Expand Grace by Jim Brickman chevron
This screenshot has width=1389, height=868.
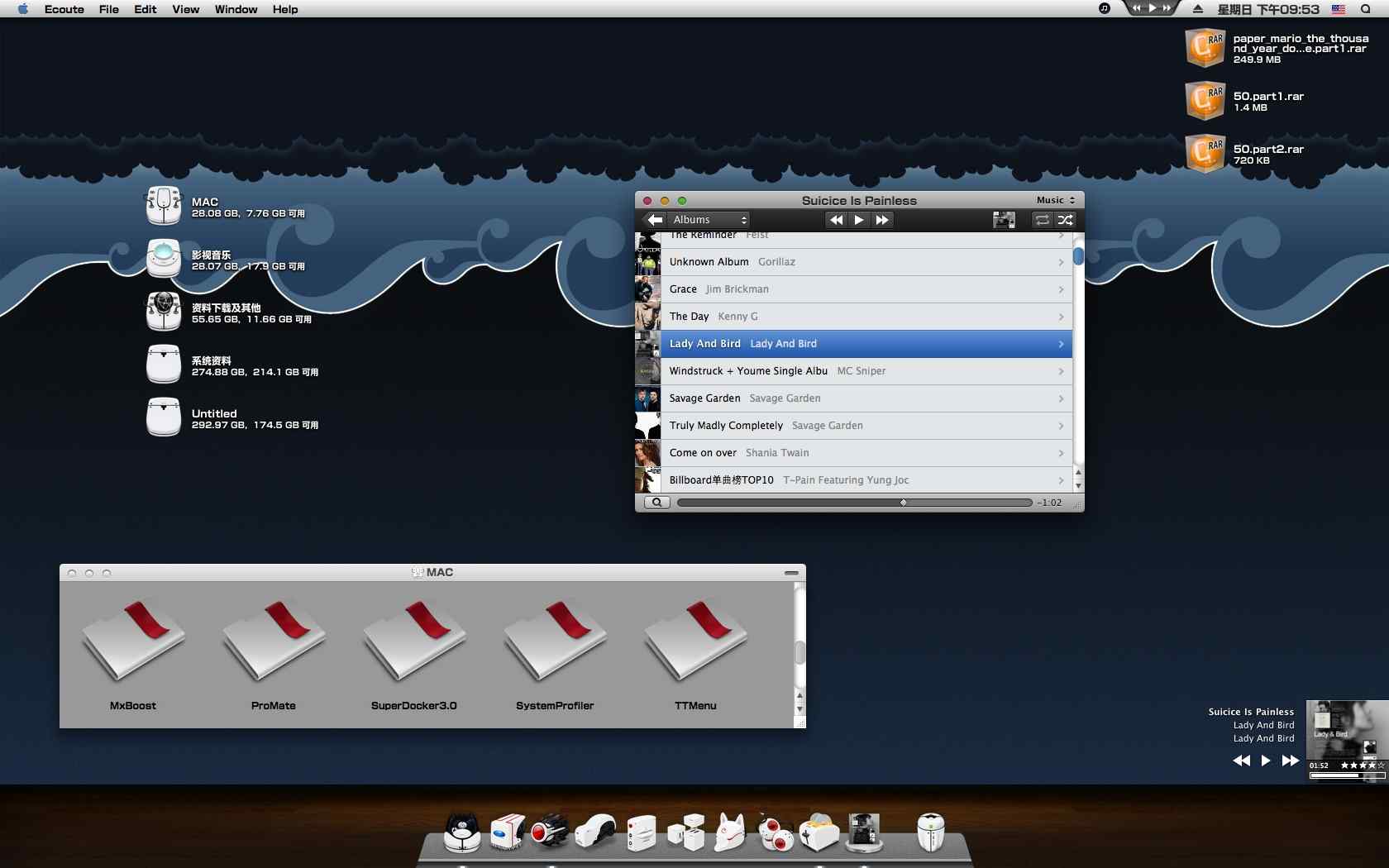point(1061,289)
